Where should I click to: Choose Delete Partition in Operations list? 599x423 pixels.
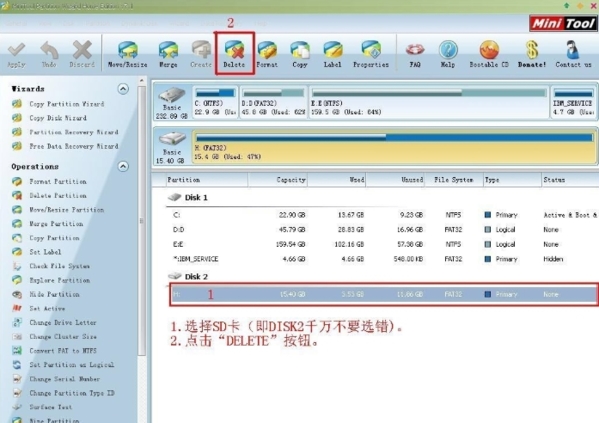pyautogui.click(x=49, y=196)
